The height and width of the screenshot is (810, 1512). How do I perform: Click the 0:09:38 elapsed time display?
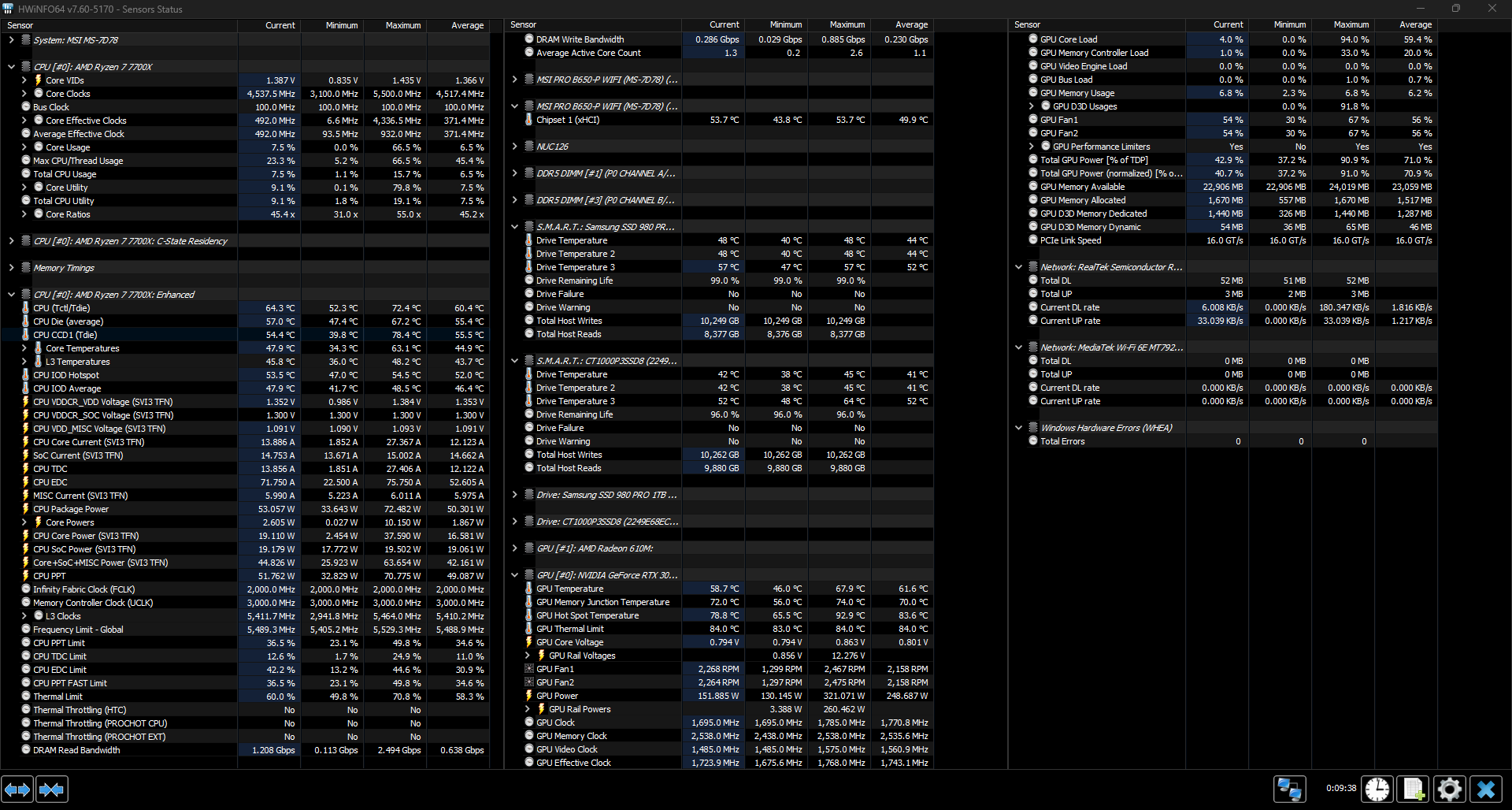[x=1340, y=788]
